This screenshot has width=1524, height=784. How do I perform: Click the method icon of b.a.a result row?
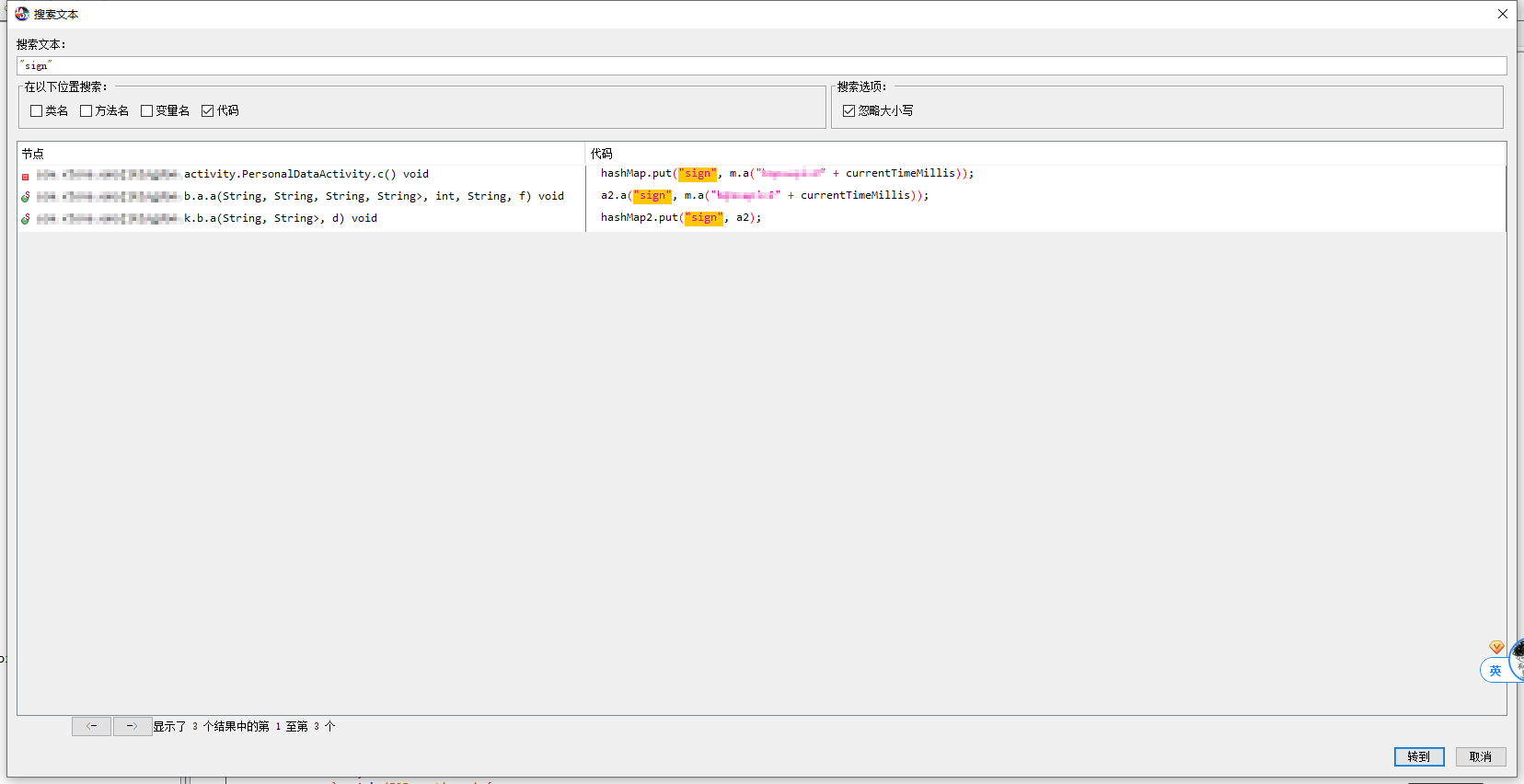pyautogui.click(x=26, y=197)
